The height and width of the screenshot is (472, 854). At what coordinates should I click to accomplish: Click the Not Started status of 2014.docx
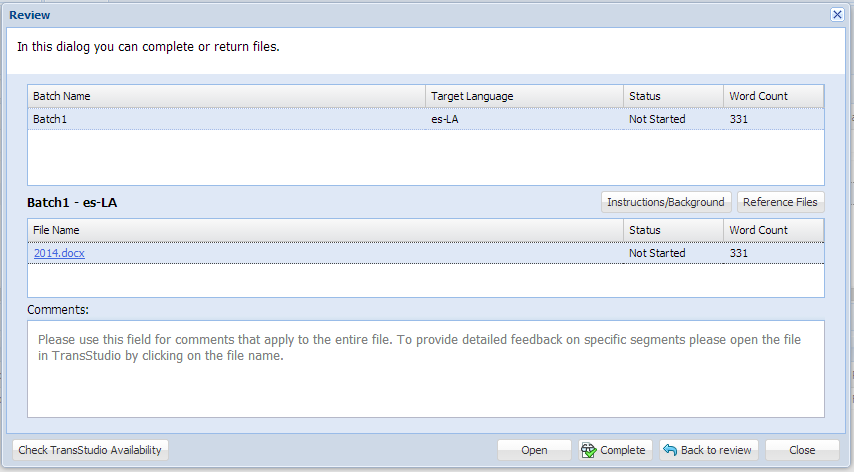(657, 253)
